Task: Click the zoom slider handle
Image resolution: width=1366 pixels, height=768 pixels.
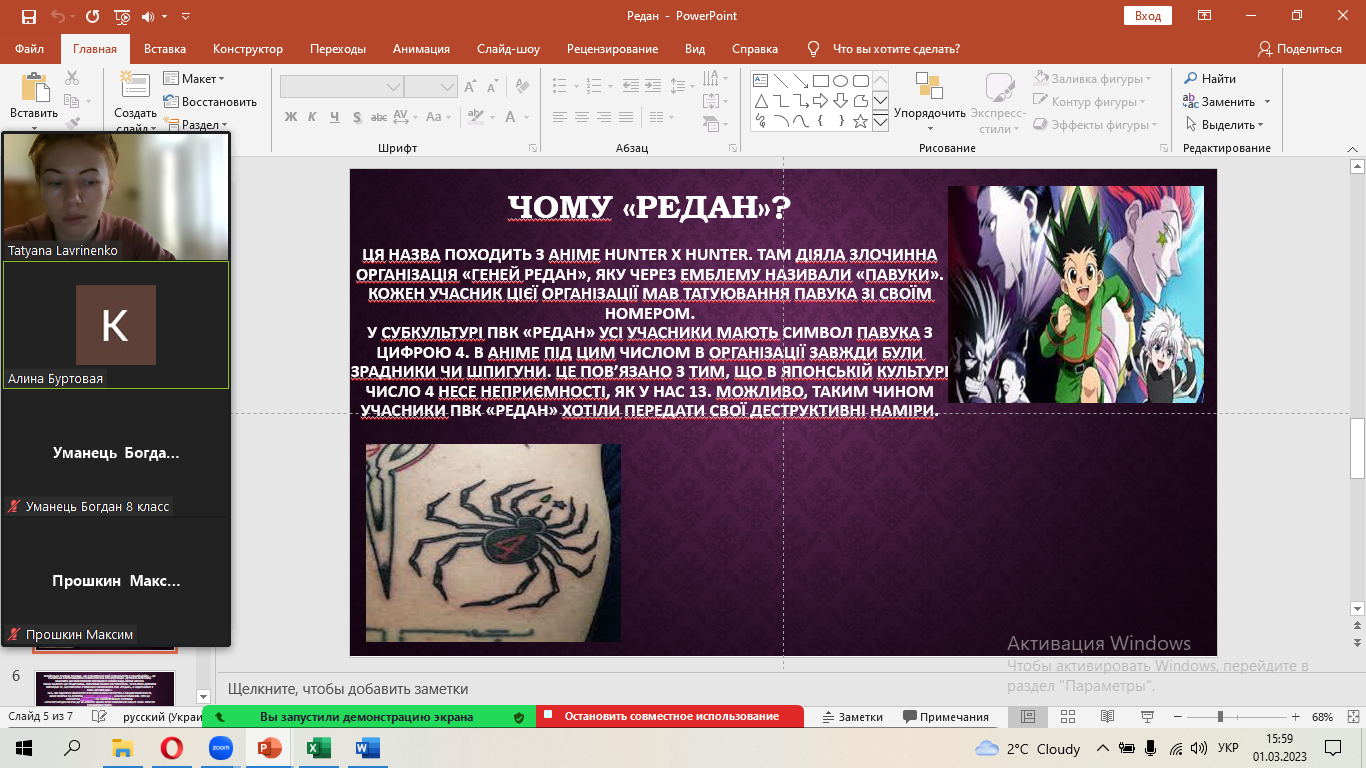Action: tap(1220, 717)
